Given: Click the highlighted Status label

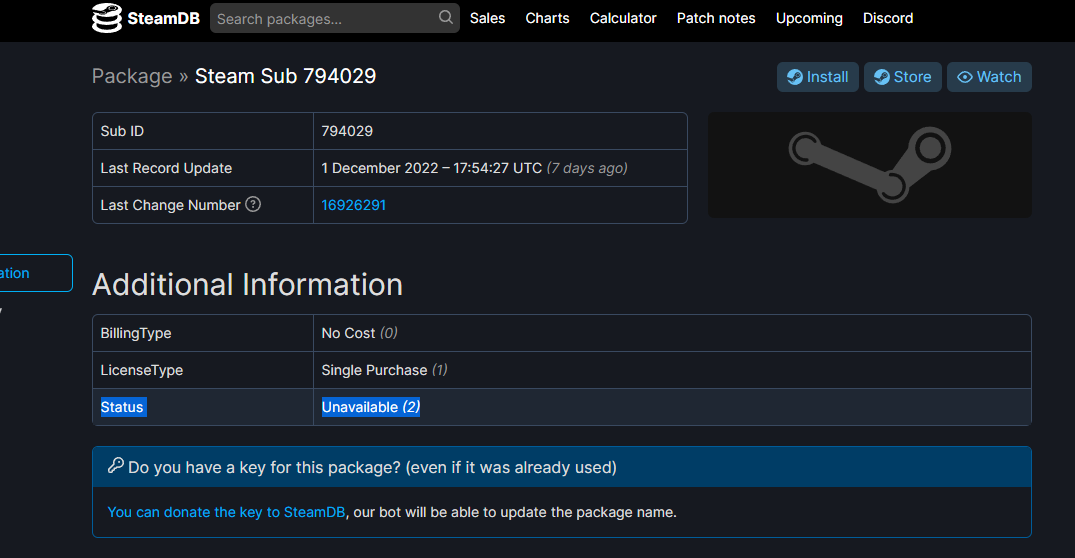Looking at the screenshot, I should [123, 407].
